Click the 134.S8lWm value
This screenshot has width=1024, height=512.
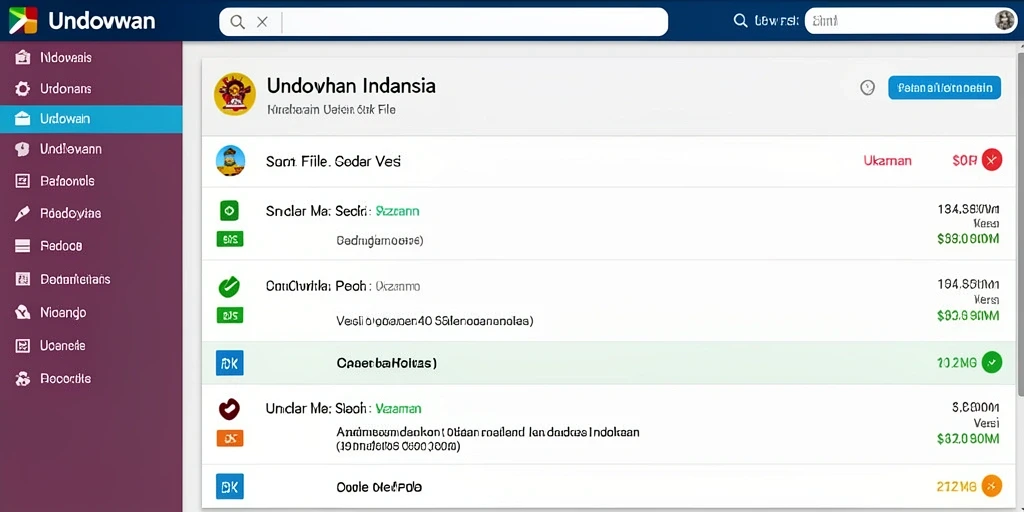[x=968, y=210]
